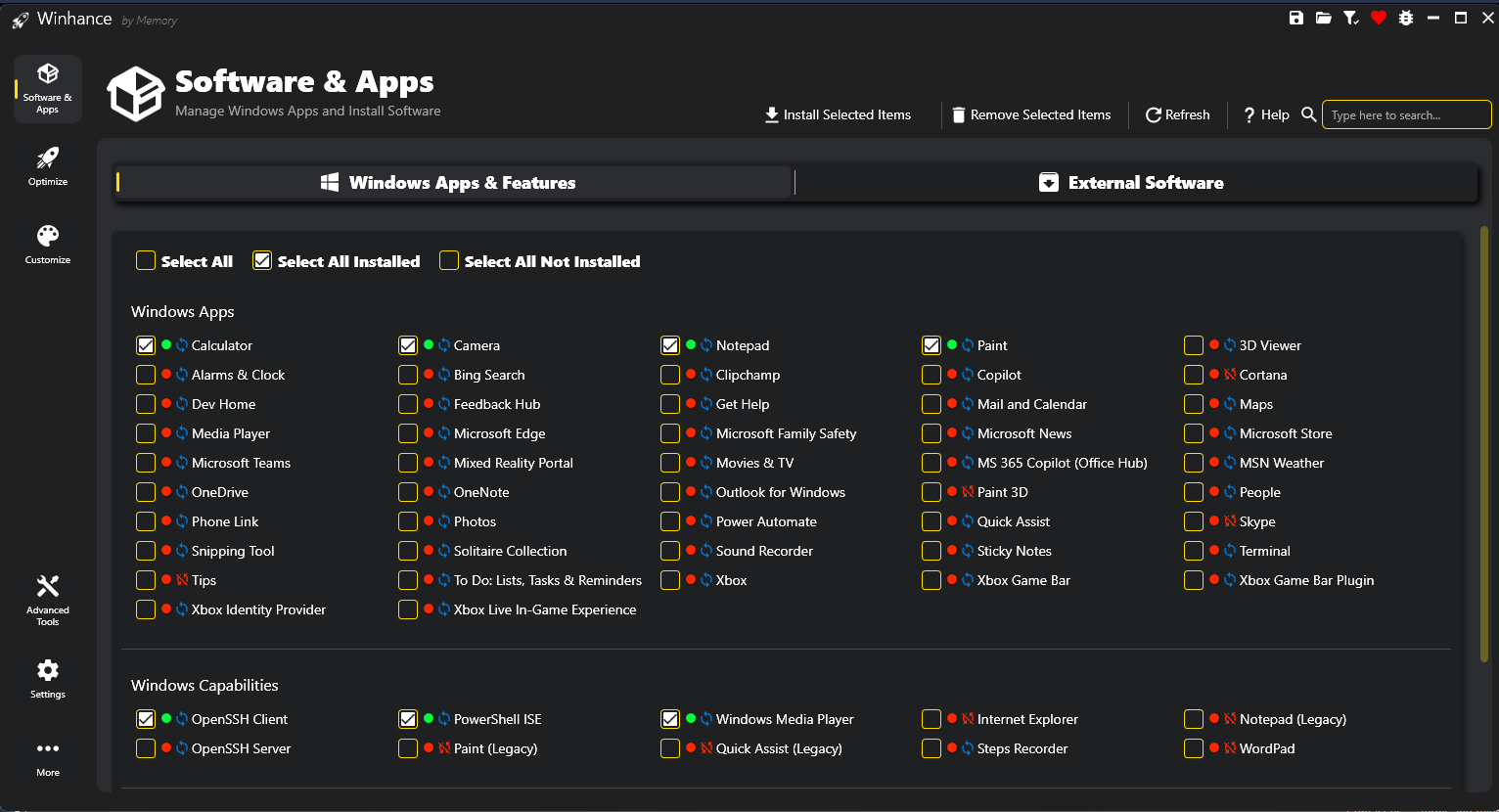Image resolution: width=1499 pixels, height=812 pixels.
Task: Click the MS 365 Copilot (Office Hub) label
Action: [x=1062, y=463]
